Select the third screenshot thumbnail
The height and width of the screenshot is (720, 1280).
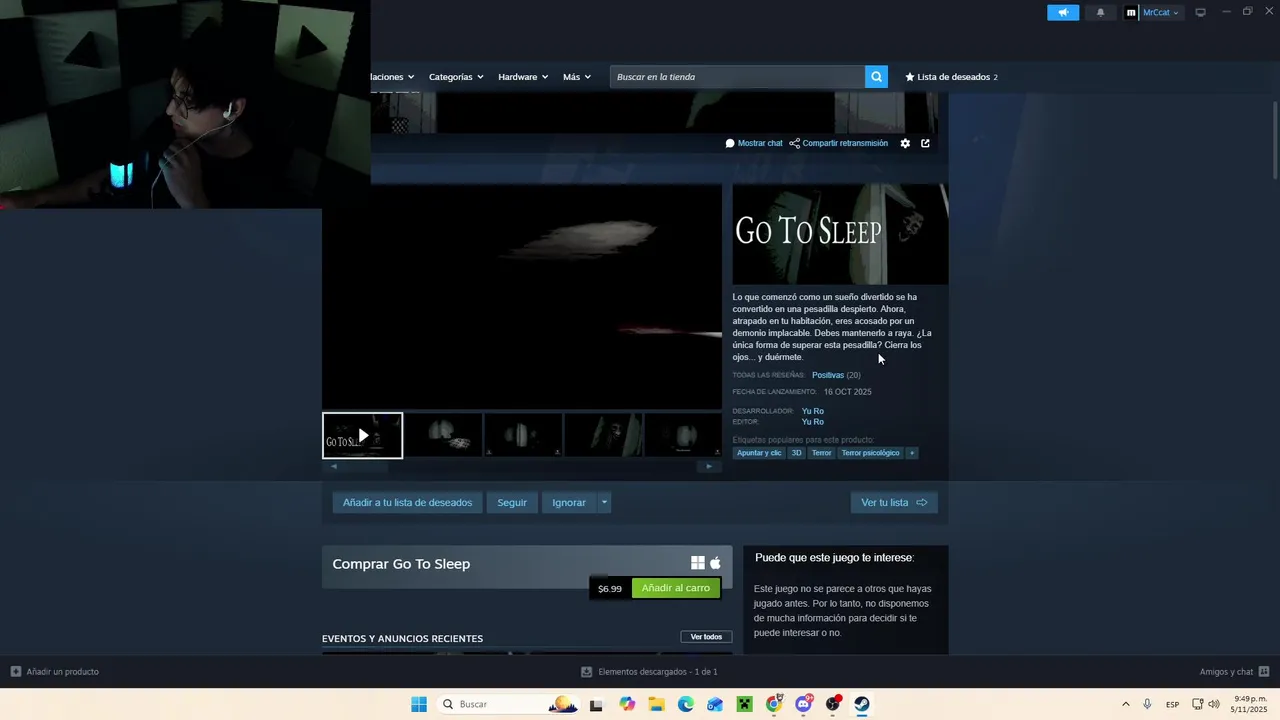pos(523,435)
